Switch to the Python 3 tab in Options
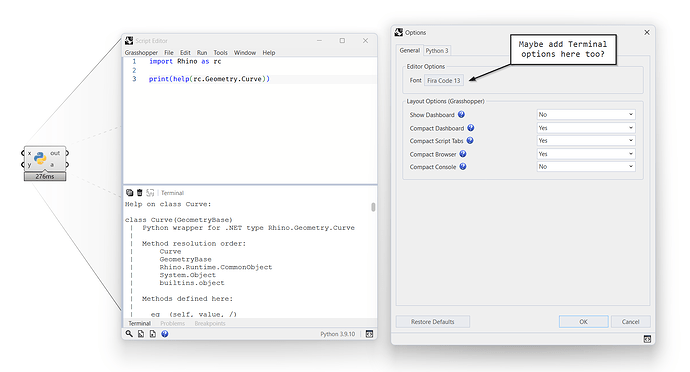Image resolution: width=690 pixels, height=372 pixels. click(437, 51)
